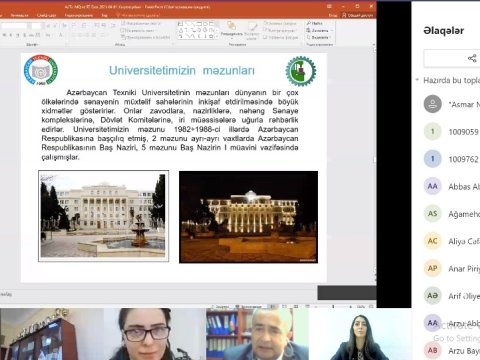Screen dimensions: 480x360
Task: Switch to Reading view icon in status bar
Action: (x=296, y=306)
